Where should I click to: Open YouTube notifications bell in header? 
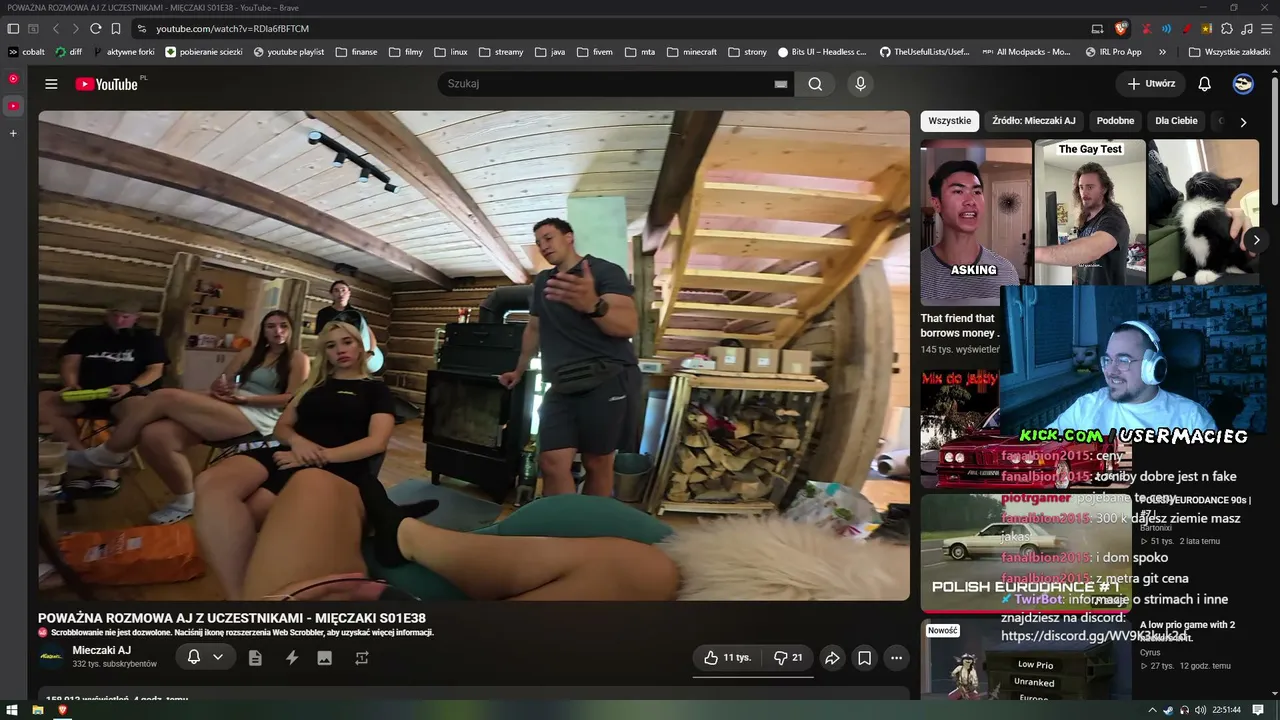pyautogui.click(x=1204, y=84)
